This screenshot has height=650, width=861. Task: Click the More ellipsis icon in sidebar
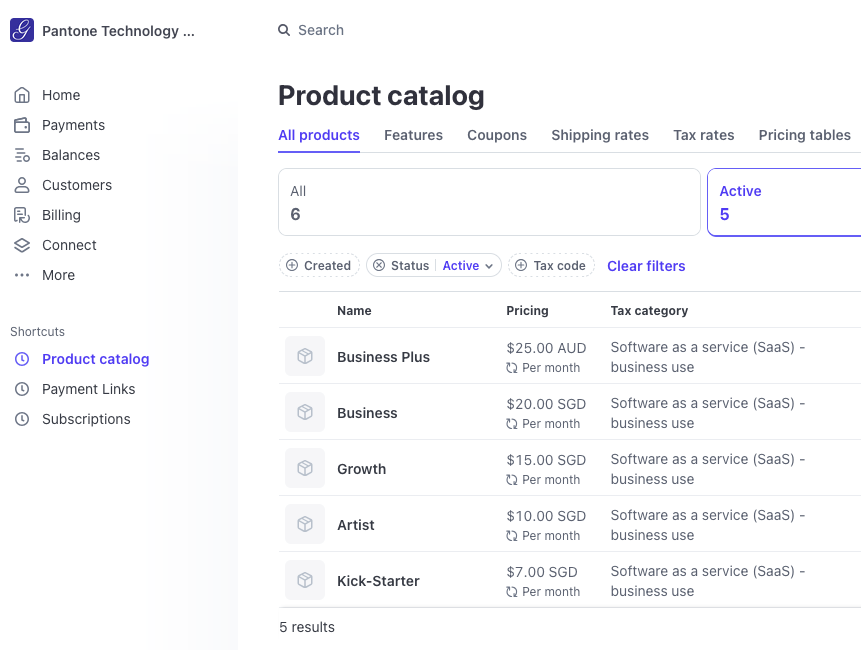(20, 275)
